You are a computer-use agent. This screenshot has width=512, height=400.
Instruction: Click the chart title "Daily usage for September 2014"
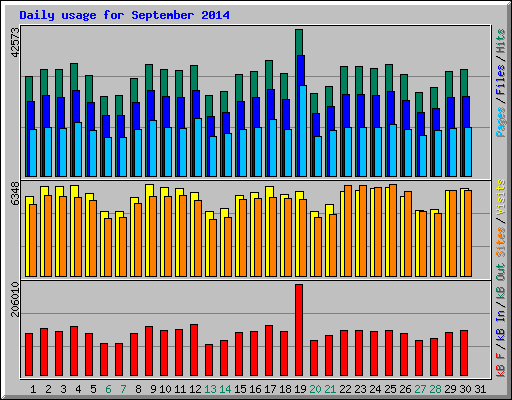coord(124,15)
